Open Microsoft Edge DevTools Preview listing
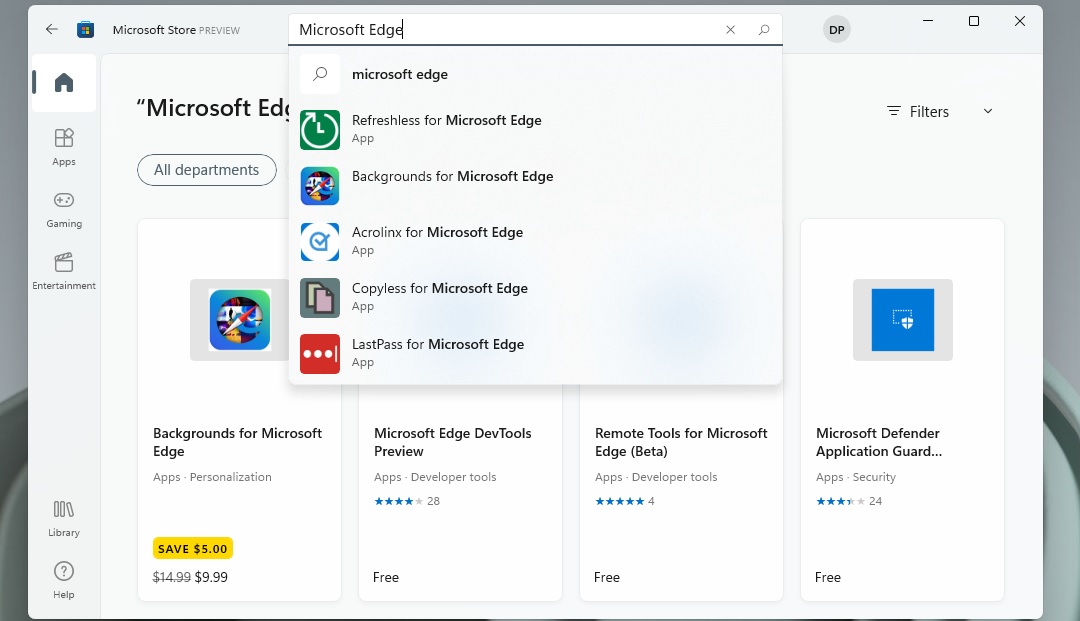This screenshot has width=1080, height=621. [x=452, y=442]
